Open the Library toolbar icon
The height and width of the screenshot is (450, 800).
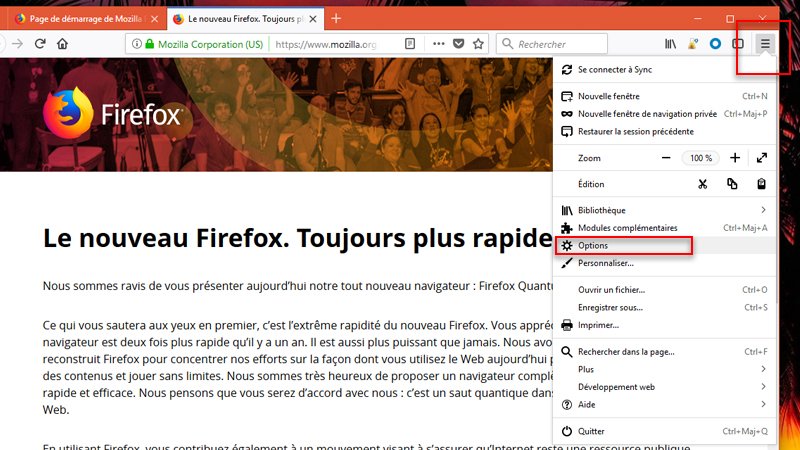[x=671, y=44]
